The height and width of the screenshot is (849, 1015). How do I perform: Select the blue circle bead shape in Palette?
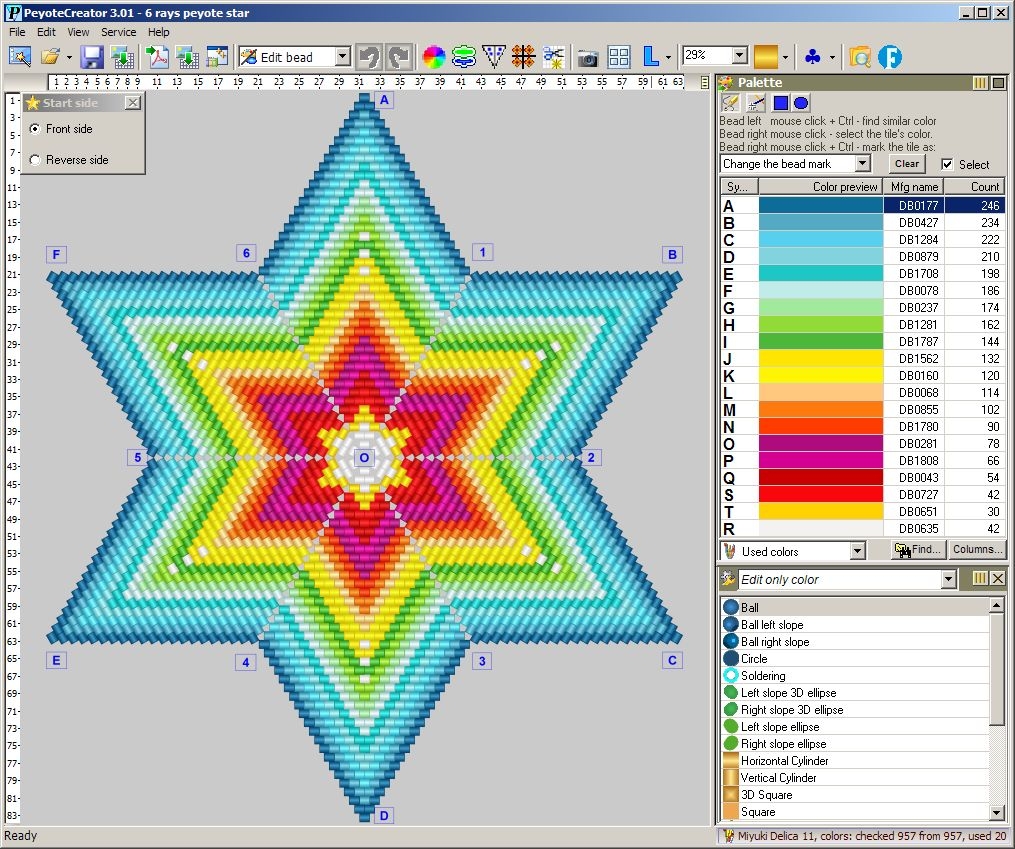803,102
